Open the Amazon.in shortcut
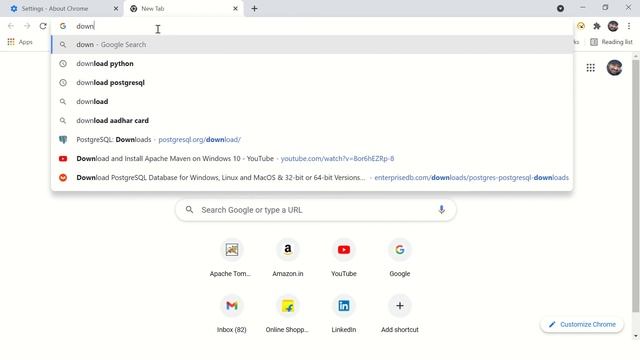Screen dimensions: 640x360 pyautogui.click(x=287, y=259)
